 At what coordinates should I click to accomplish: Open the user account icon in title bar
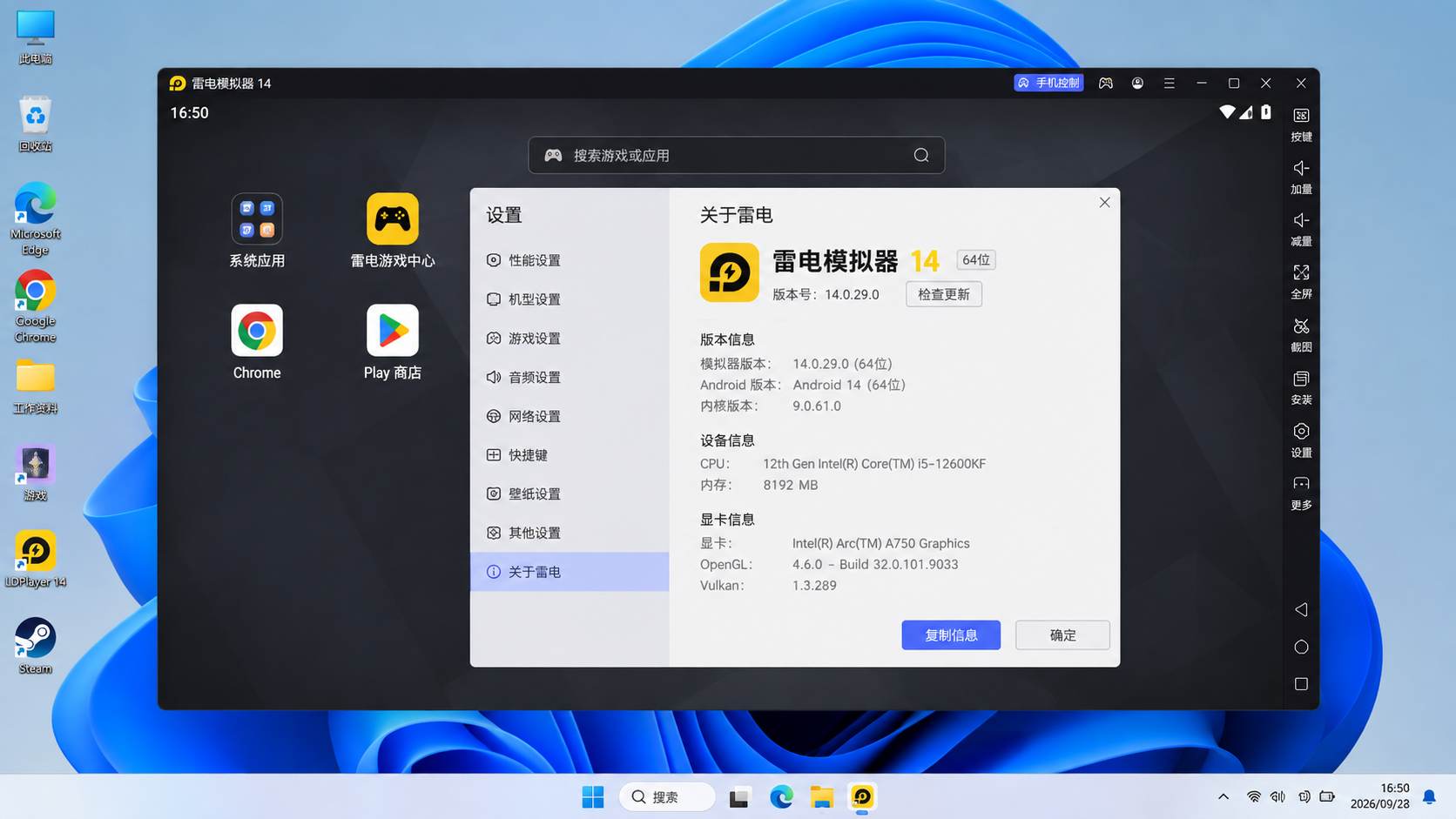pyautogui.click(x=1137, y=83)
